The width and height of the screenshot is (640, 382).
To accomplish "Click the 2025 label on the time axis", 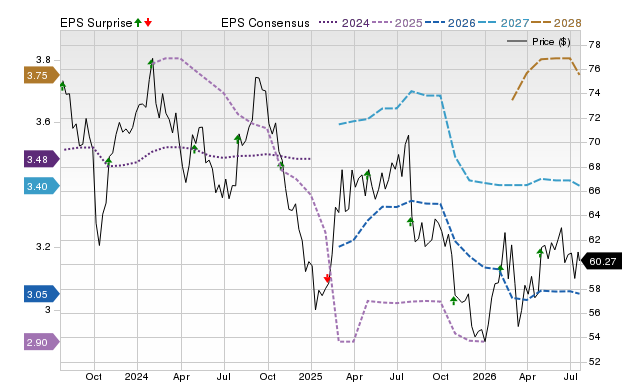I will pyautogui.click(x=311, y=376).
